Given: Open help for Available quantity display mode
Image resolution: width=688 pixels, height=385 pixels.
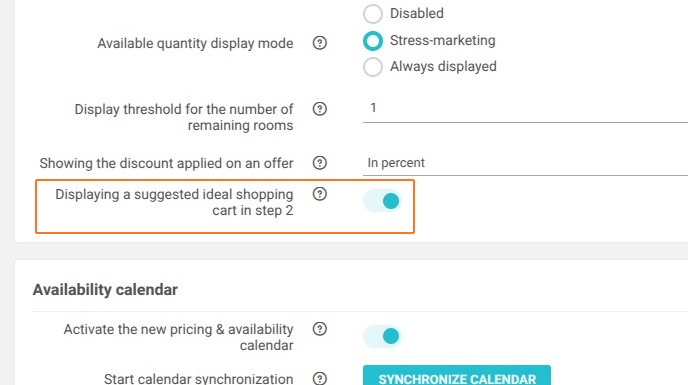Looking at the screenshot, I should pos(319,43).
